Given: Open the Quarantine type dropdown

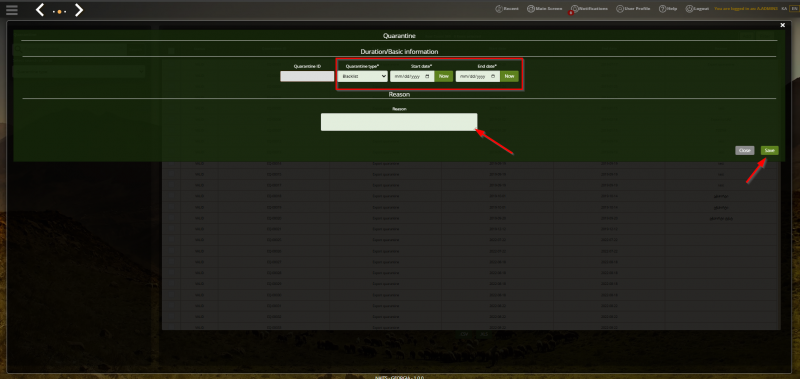Looking at the screenshot, I should pyautogui.click(x=362, y=76).
